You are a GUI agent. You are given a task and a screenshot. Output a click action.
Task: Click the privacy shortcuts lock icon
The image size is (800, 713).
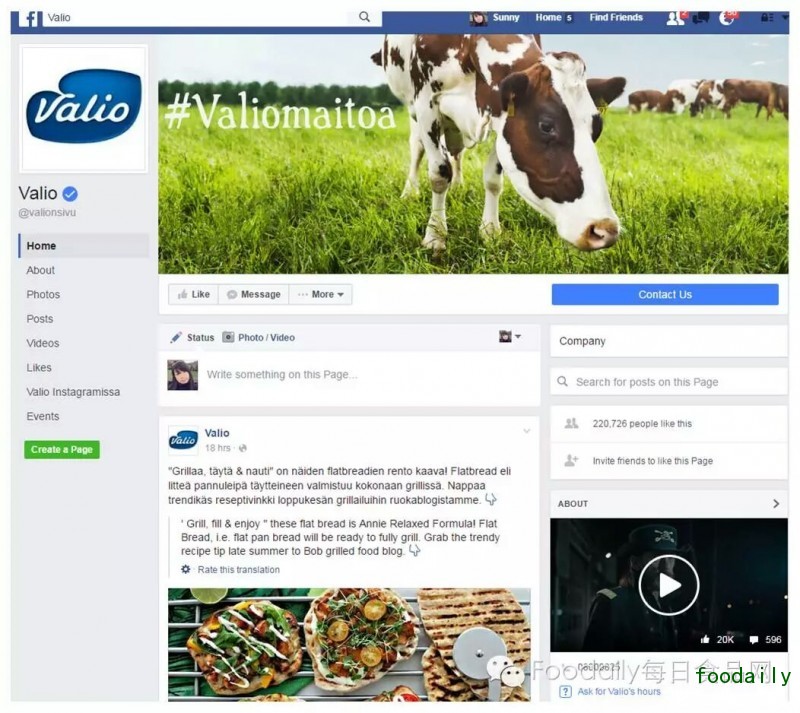(767, 18)
